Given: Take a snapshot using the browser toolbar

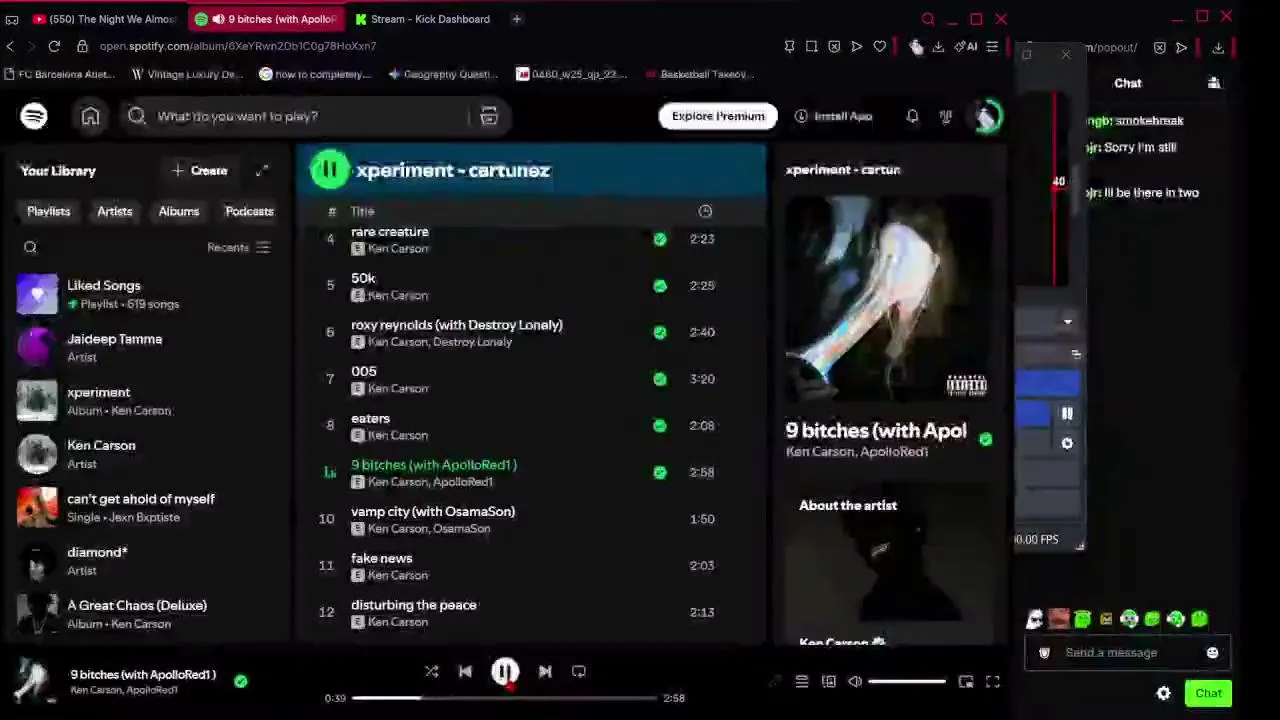Looking at the screenshot, I should (811, 46).
